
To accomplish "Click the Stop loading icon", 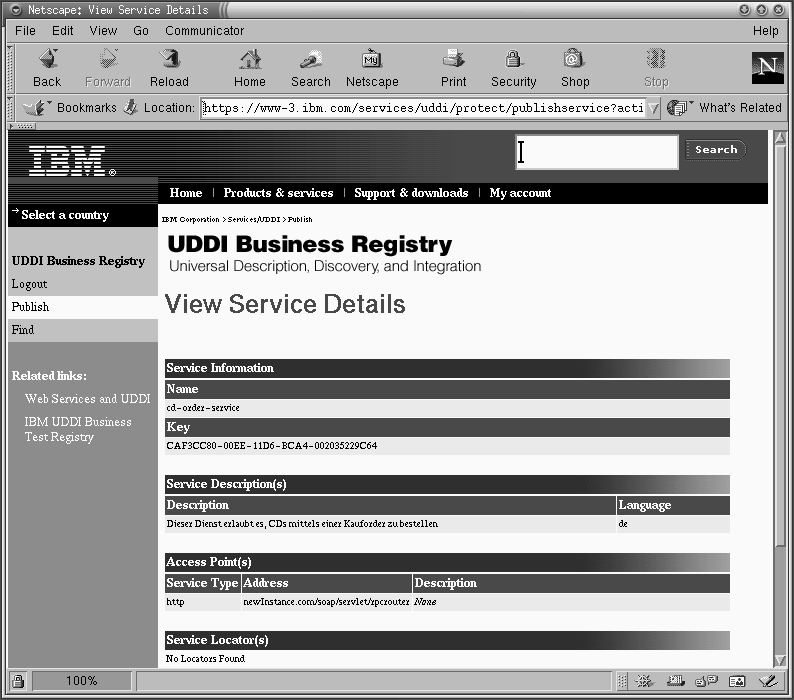I will 656,59.
